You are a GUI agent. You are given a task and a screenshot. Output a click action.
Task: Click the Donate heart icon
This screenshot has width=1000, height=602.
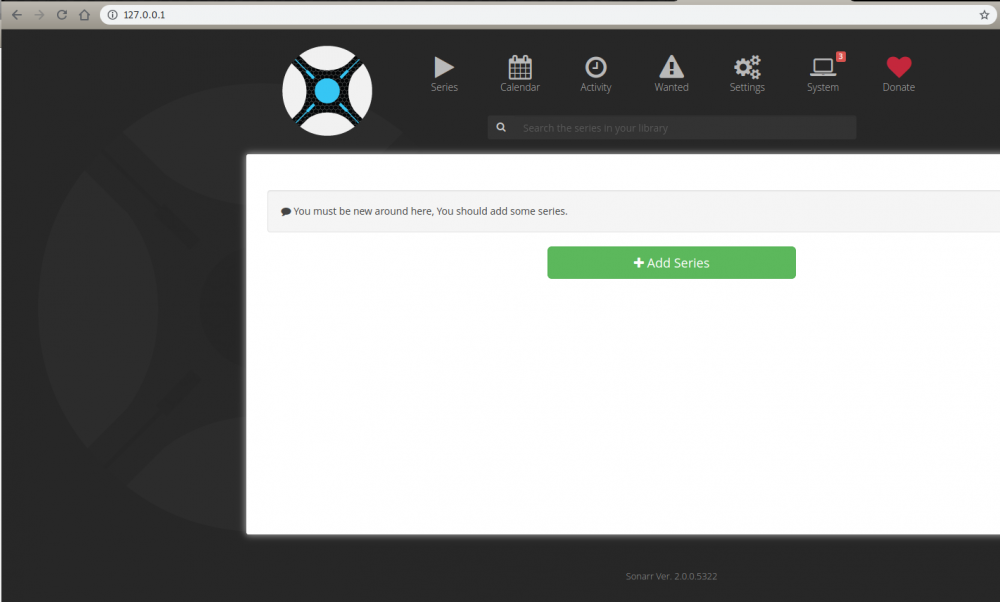[x=899, y=67]
